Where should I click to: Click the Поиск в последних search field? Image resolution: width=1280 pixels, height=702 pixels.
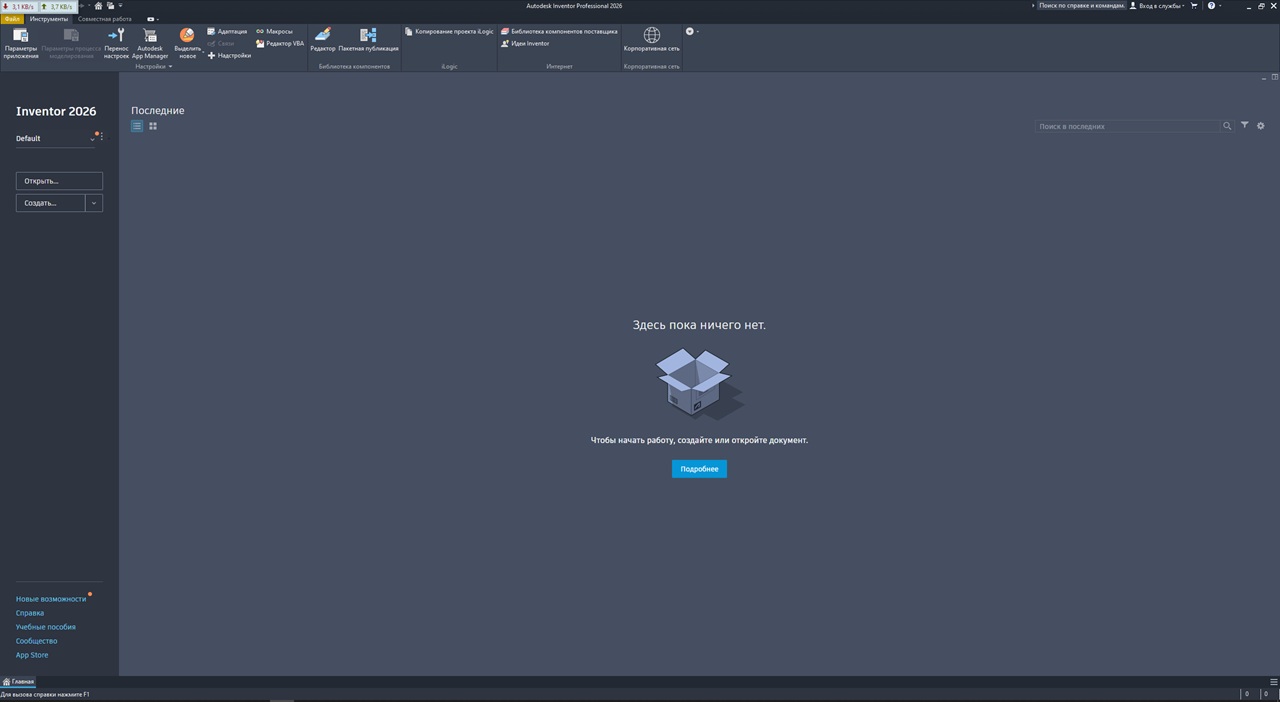[1127, 127]
